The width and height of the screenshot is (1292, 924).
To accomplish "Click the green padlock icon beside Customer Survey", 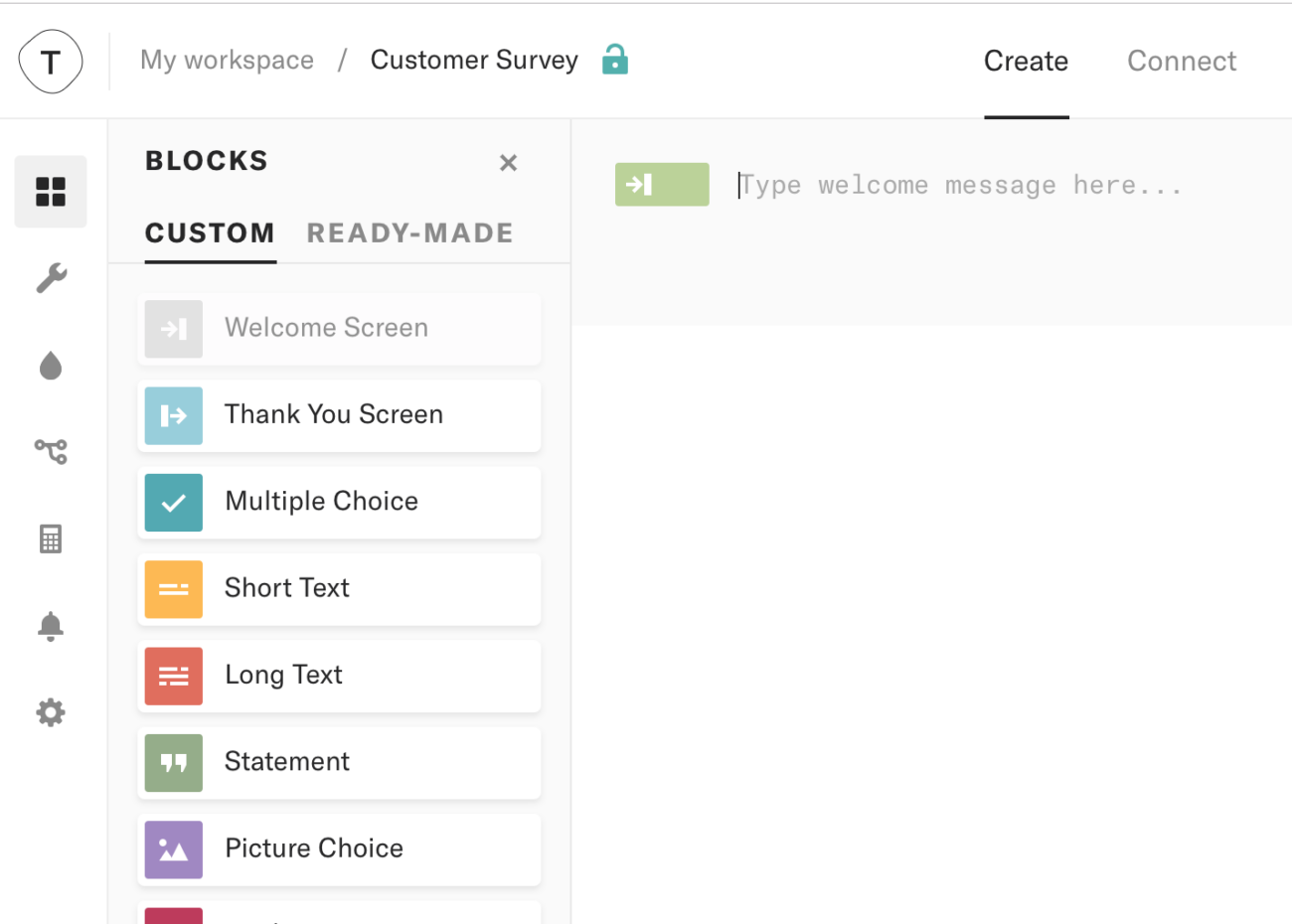I will point(615,60).
